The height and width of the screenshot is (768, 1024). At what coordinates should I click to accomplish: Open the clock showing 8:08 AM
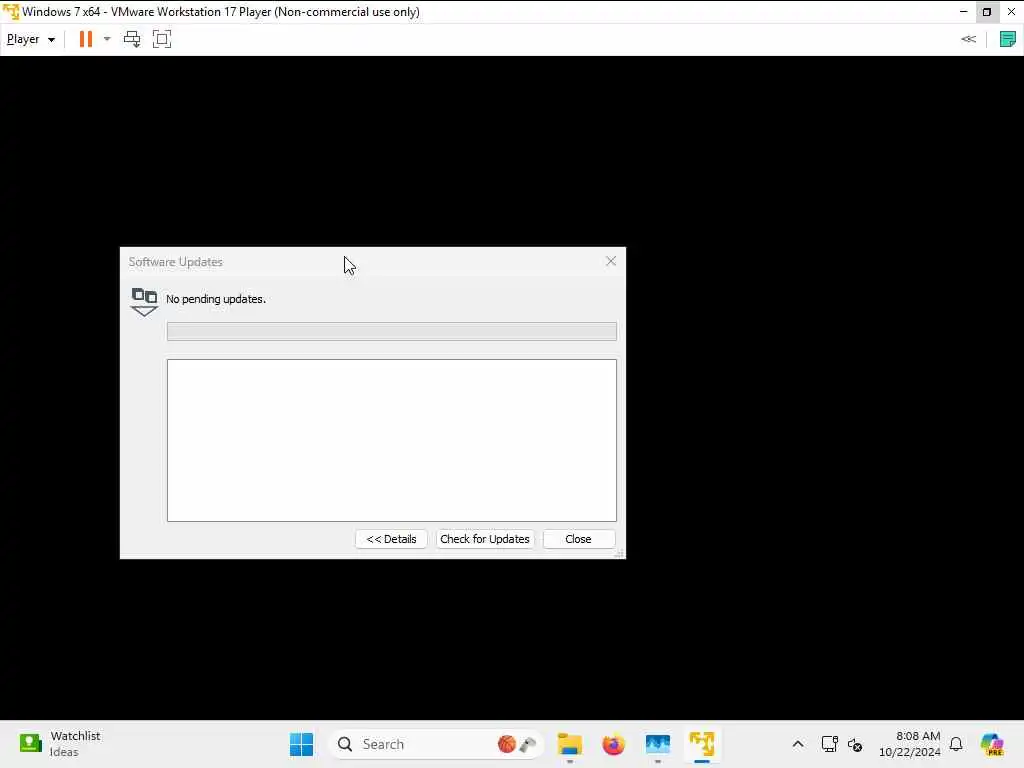910,744
